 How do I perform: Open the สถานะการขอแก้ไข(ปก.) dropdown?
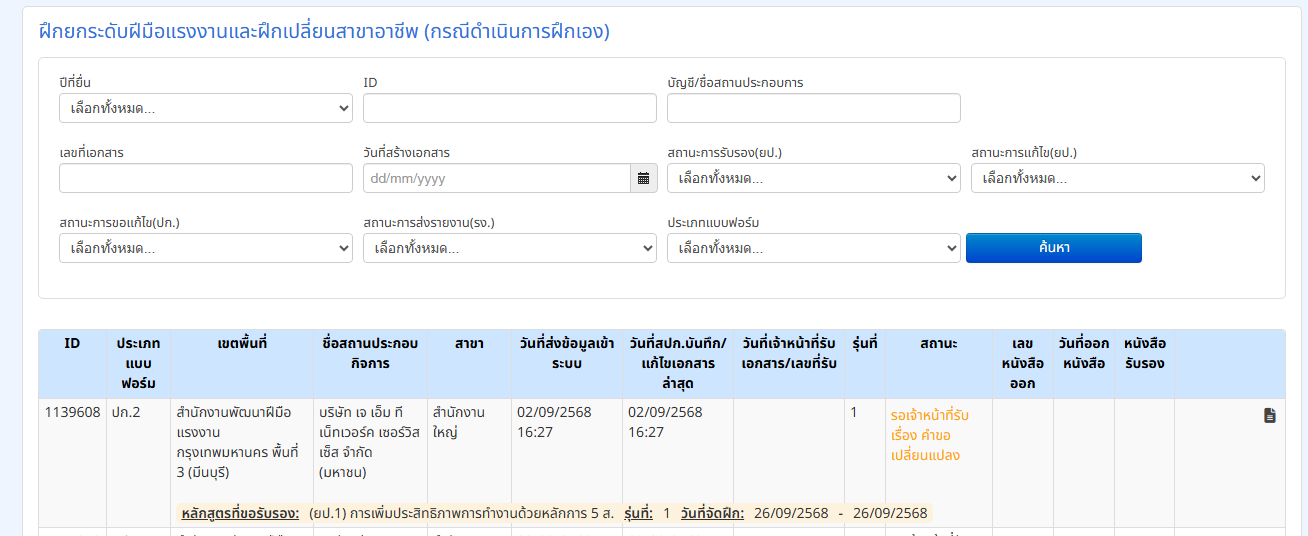coord(206,248)
